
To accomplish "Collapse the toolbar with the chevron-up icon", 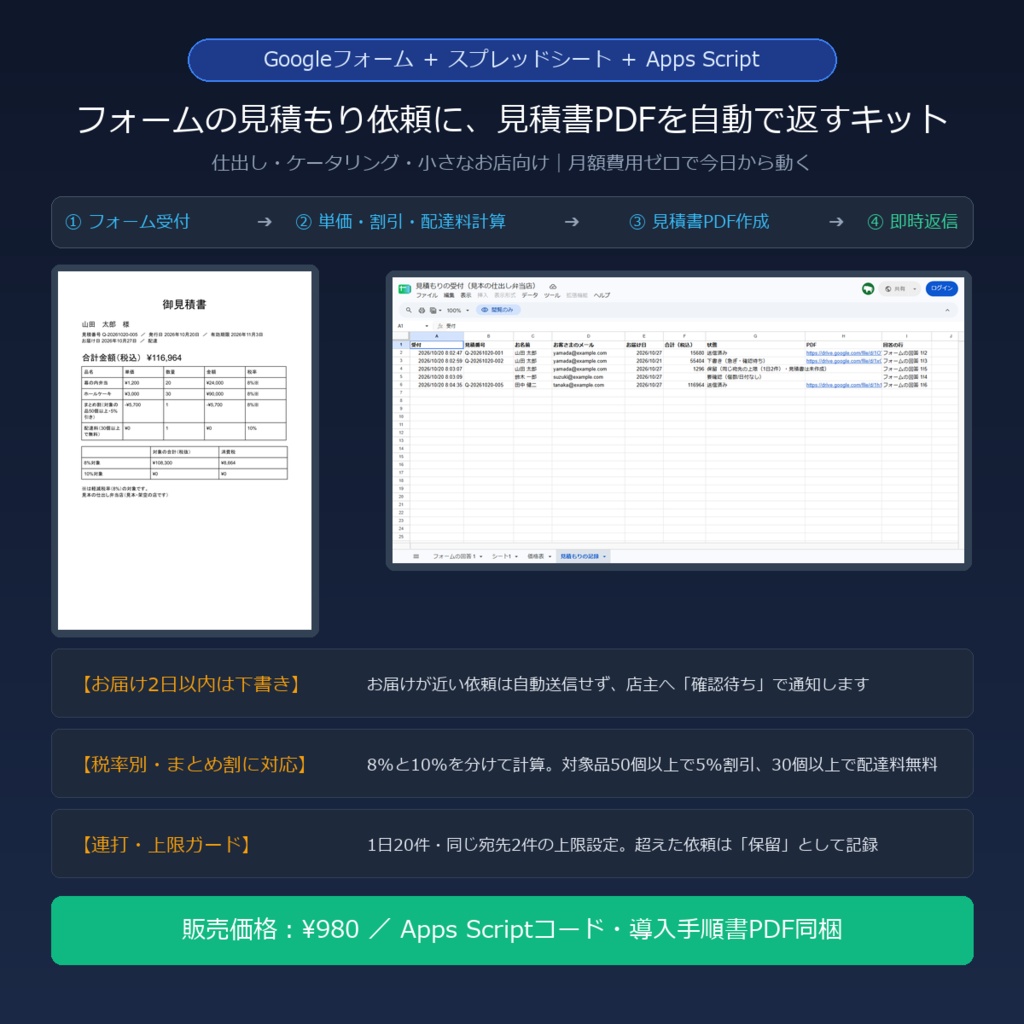I will [x=948, y=310].
